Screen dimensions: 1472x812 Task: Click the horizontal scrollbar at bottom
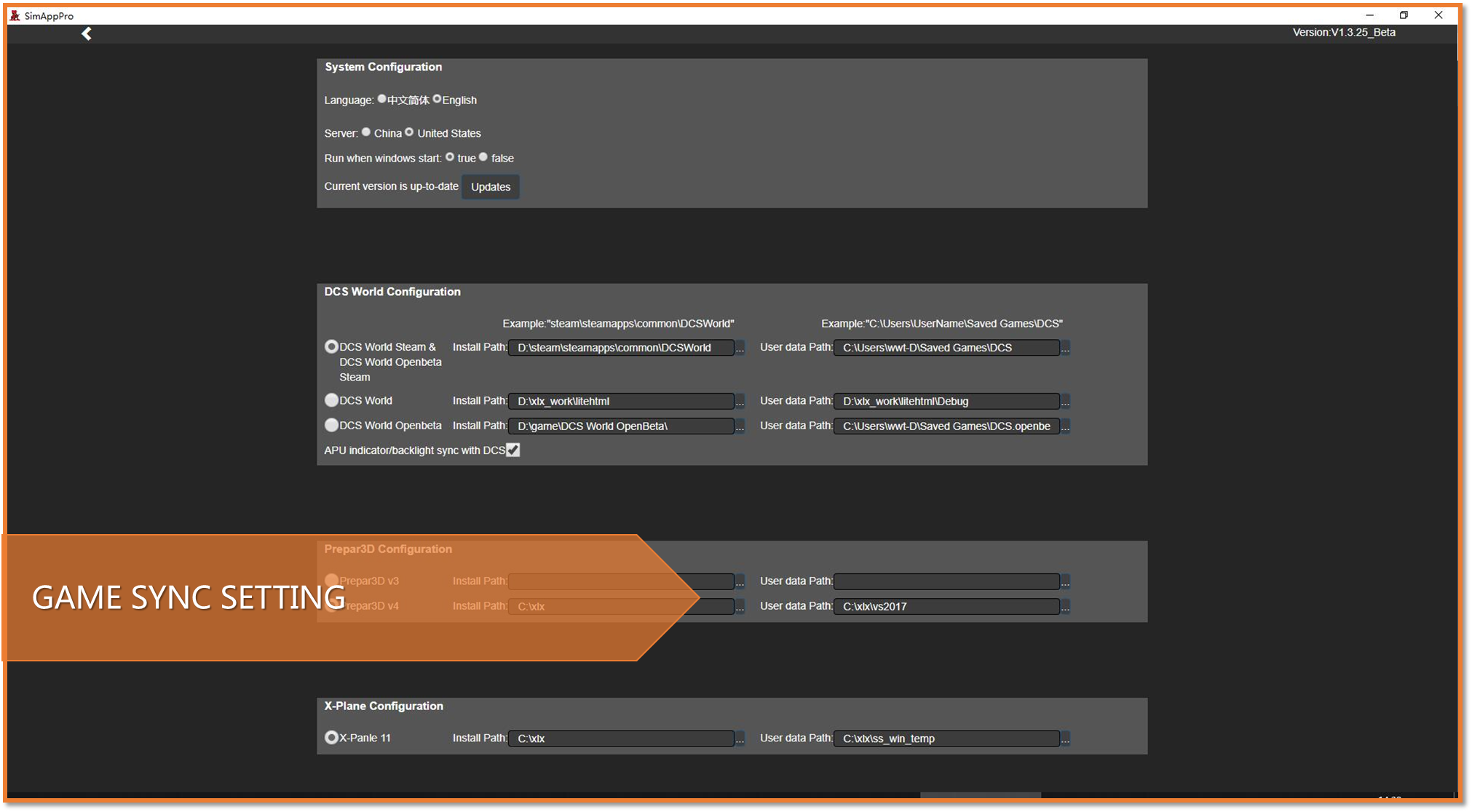click(x=980, y=795)
